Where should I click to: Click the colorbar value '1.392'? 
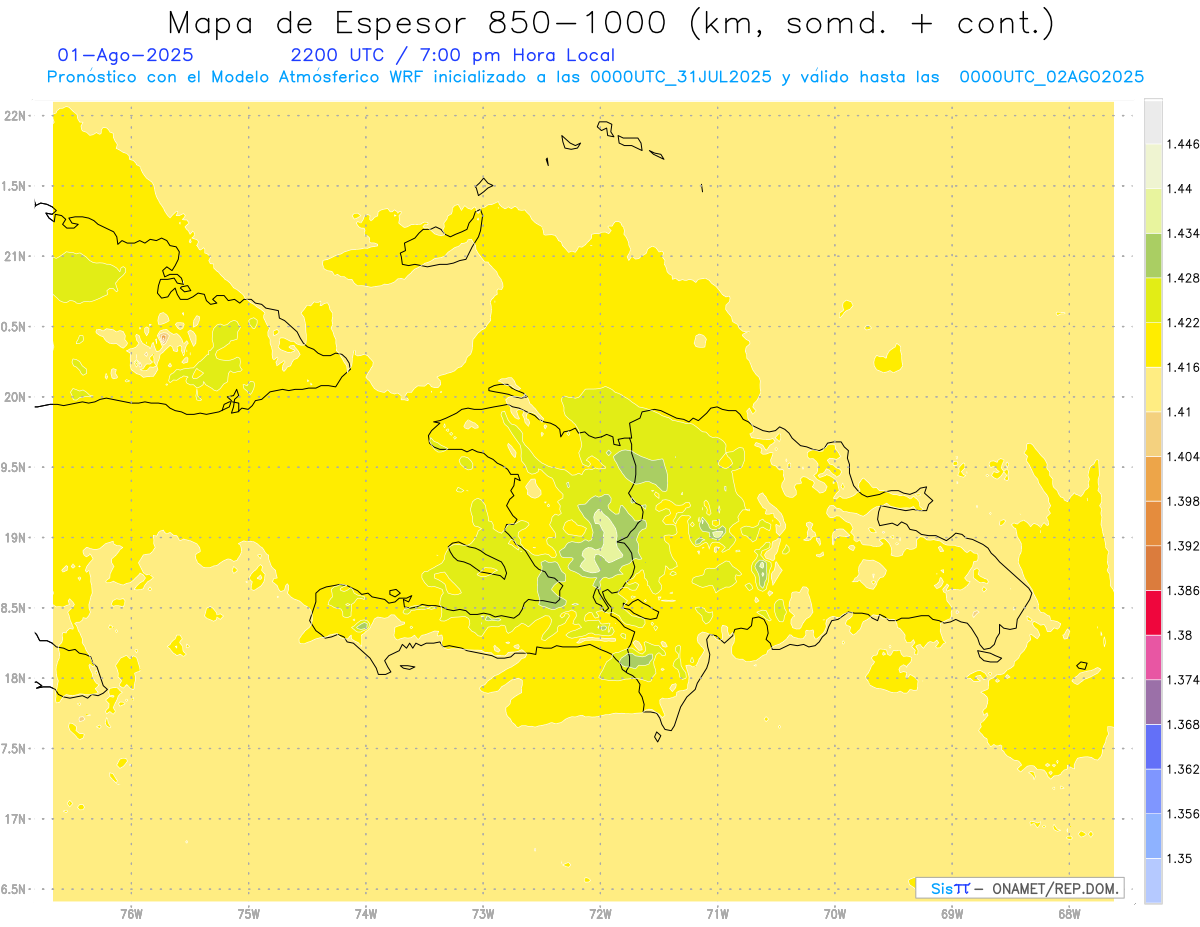1184,546
